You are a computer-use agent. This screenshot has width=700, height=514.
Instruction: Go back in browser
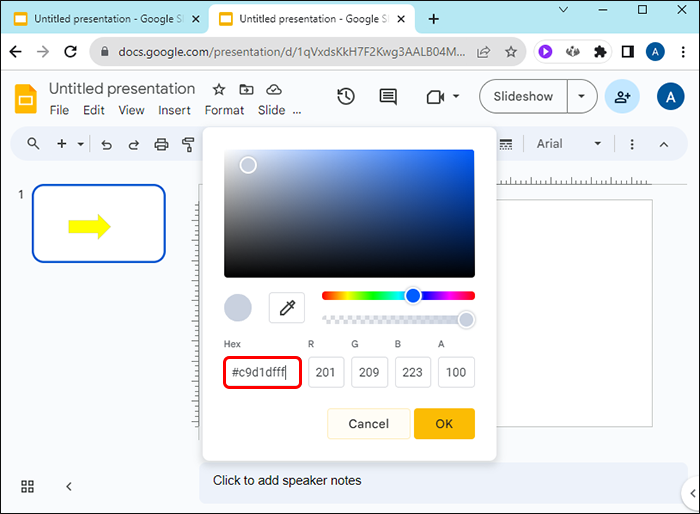16,52
